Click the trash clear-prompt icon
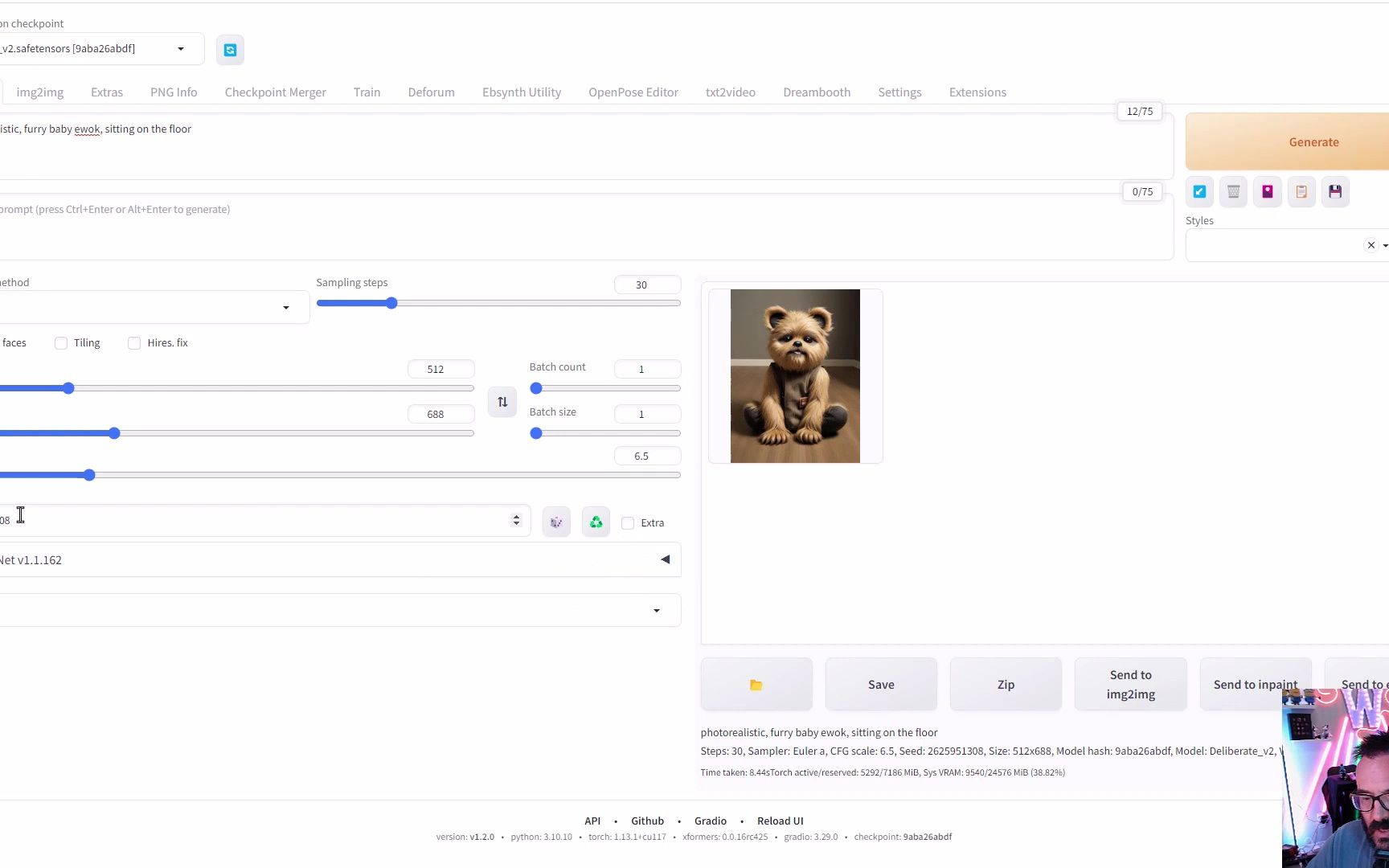The image size is (1389, 868). (1233, 191)
